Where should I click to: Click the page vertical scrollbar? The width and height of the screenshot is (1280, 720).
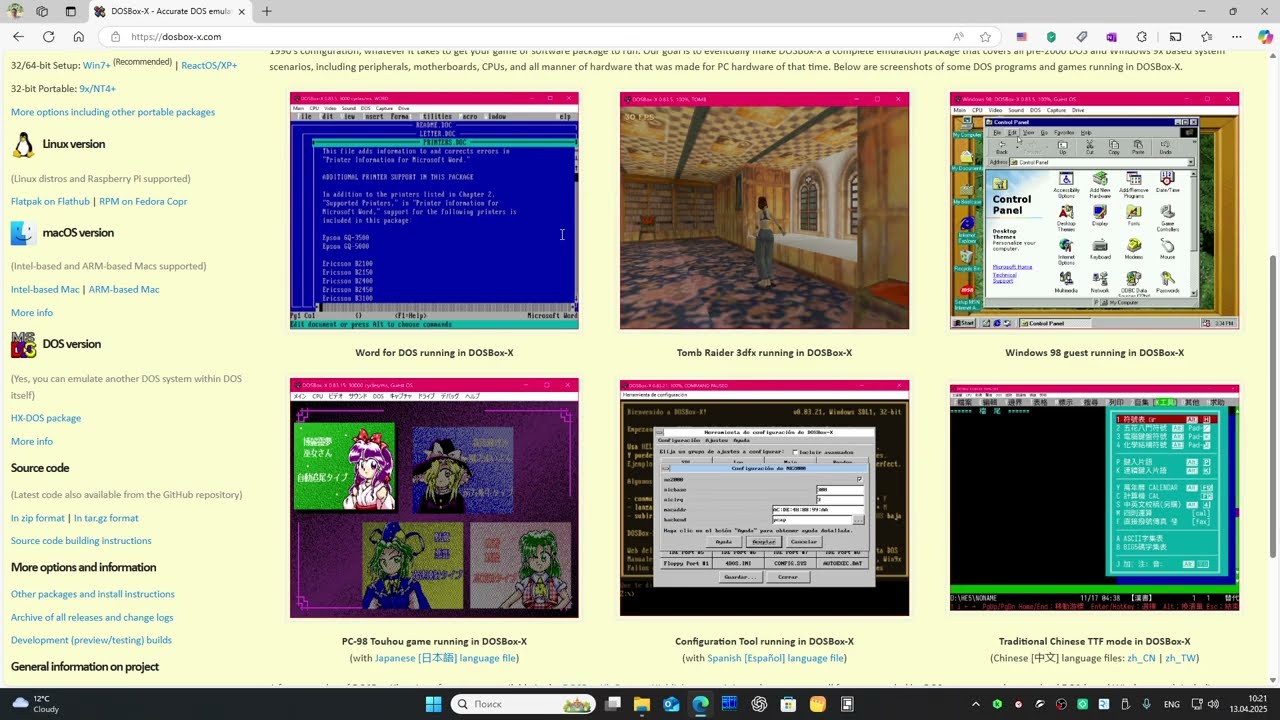(1273, 406)
